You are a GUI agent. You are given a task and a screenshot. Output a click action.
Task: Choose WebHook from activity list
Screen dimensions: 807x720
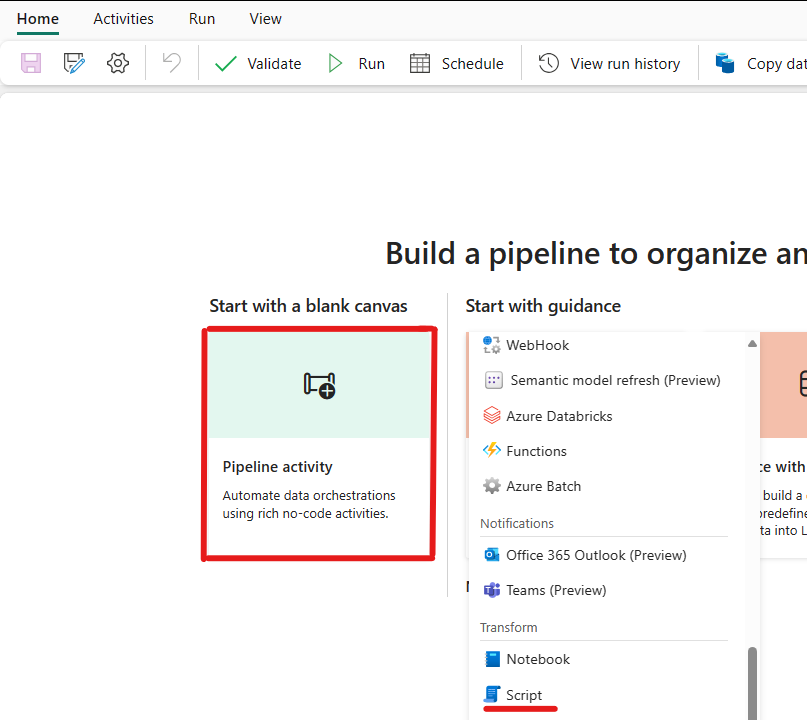point(537,345)
